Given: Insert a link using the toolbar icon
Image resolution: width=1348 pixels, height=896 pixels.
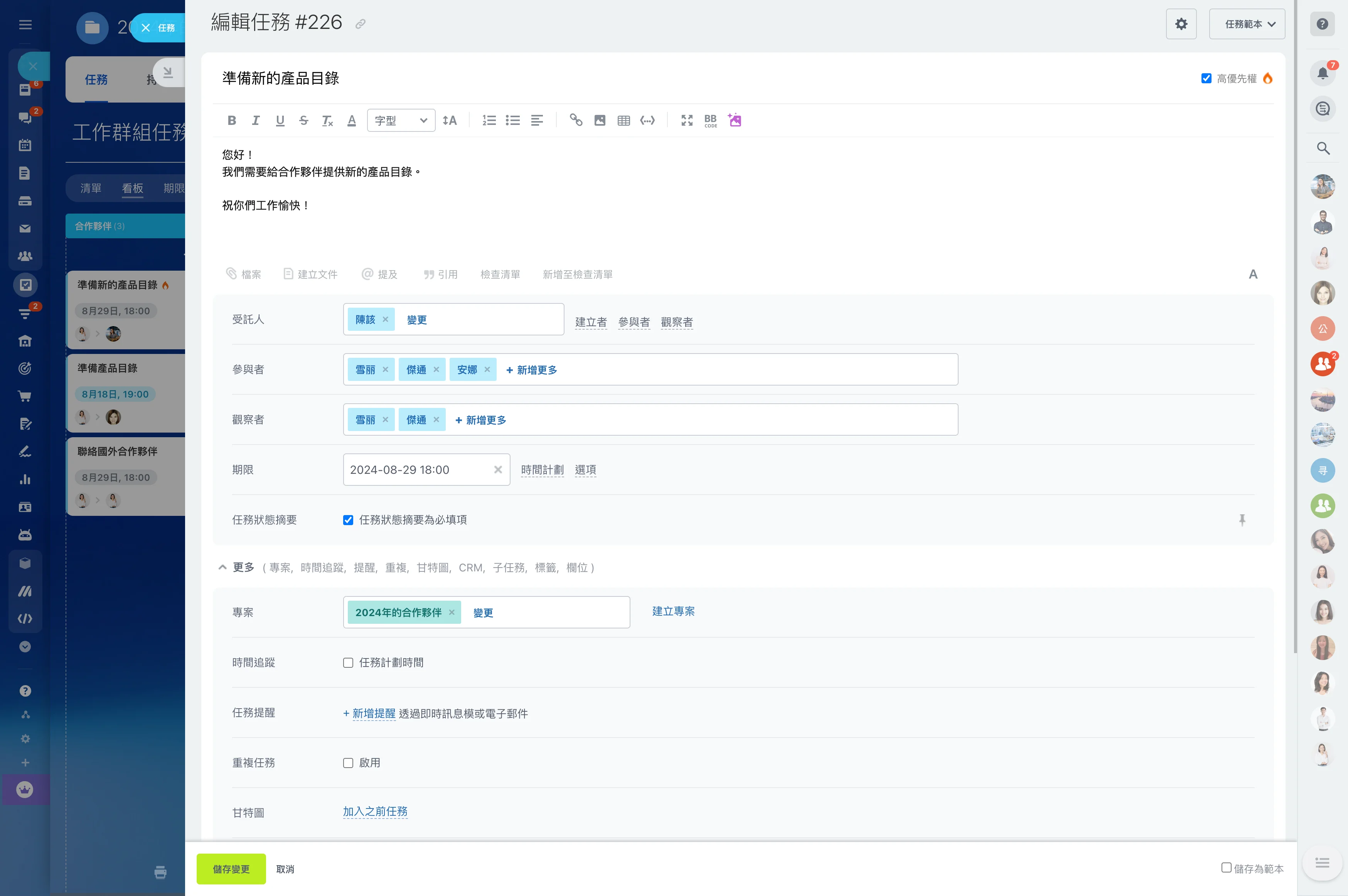Looking at the screenshot, I should tap(575, 121).
